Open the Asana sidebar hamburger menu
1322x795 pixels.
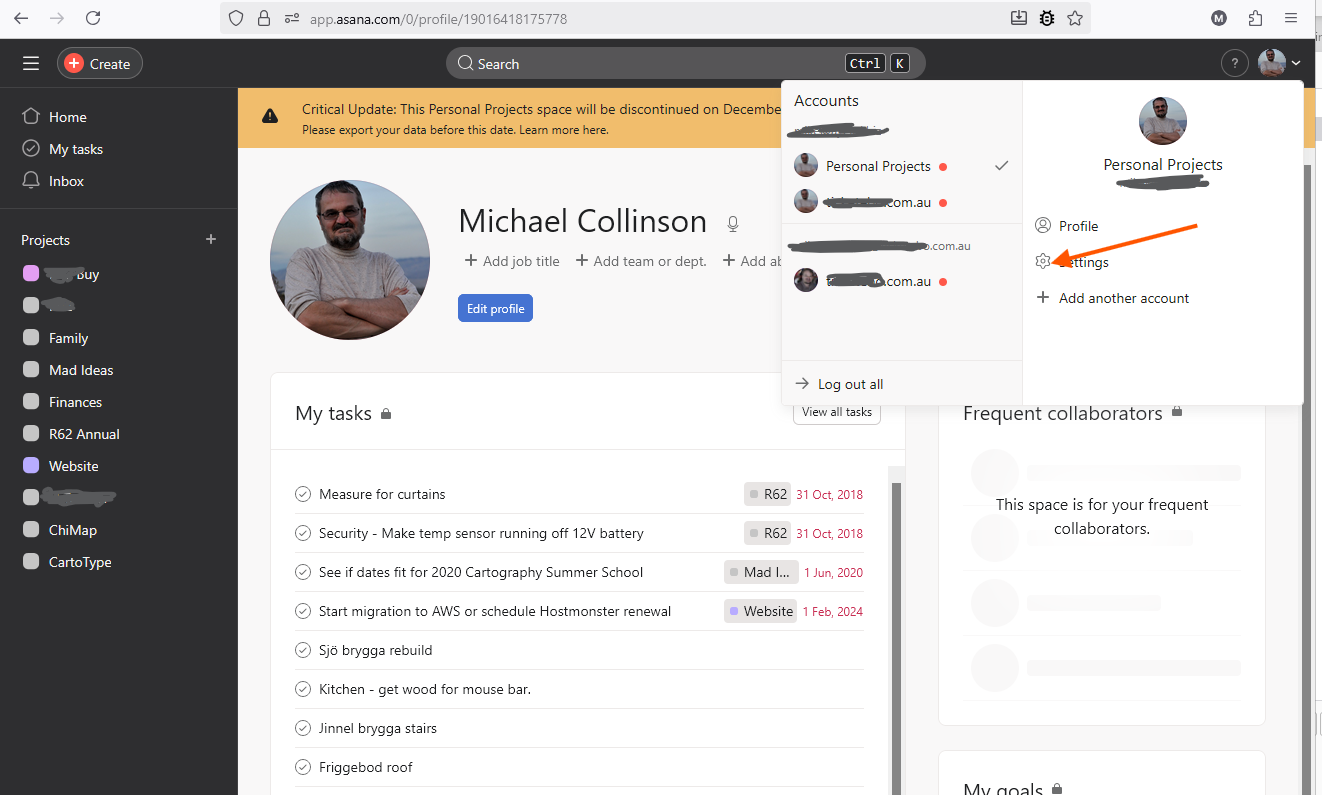click(31, 64)
